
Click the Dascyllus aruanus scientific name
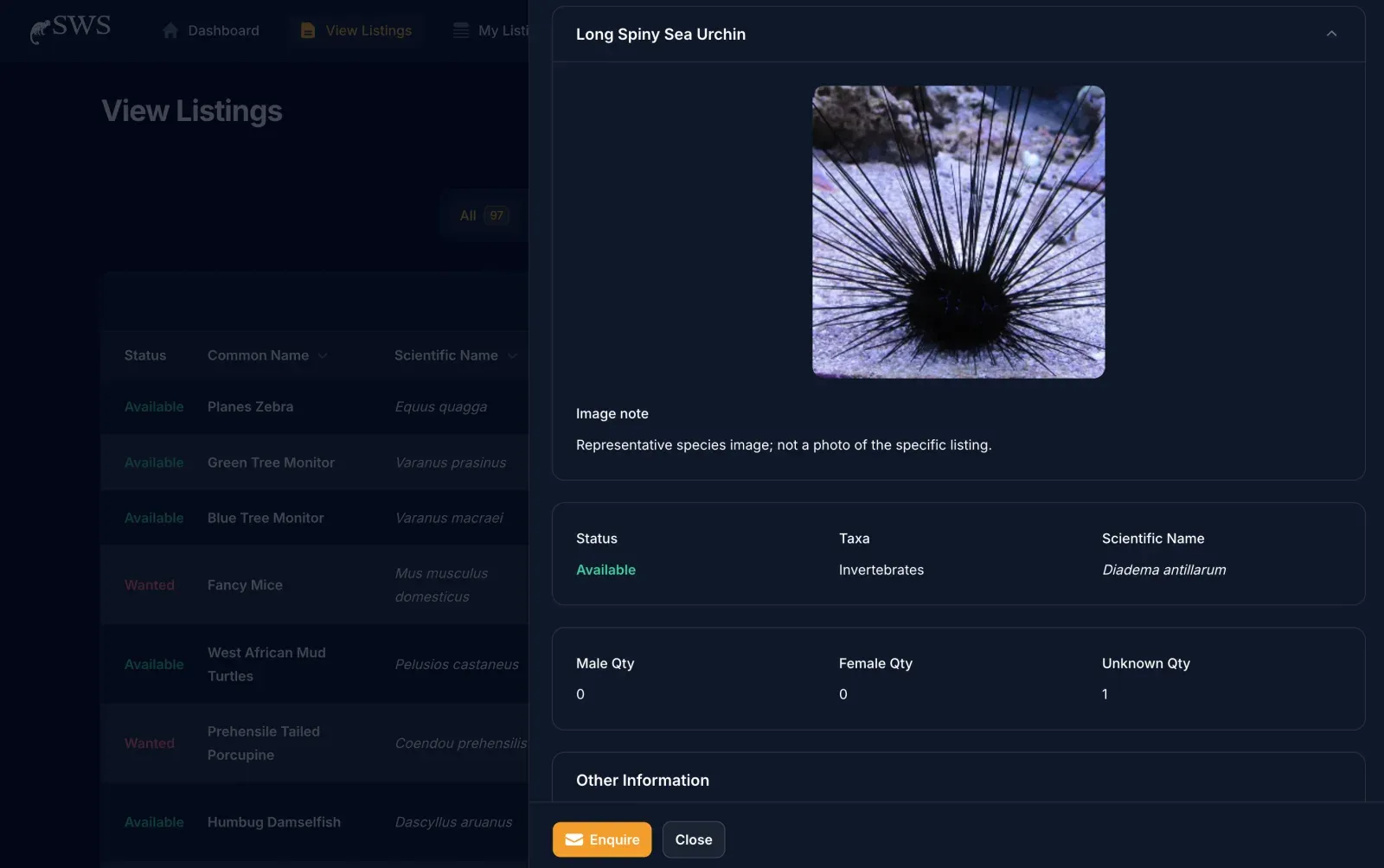click(453, 822)
